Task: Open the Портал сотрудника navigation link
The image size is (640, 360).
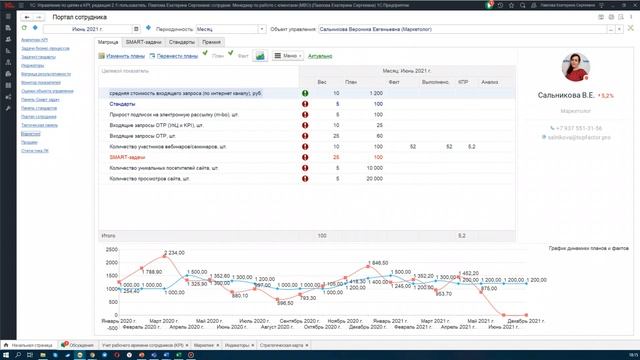Action: [39, 117]
